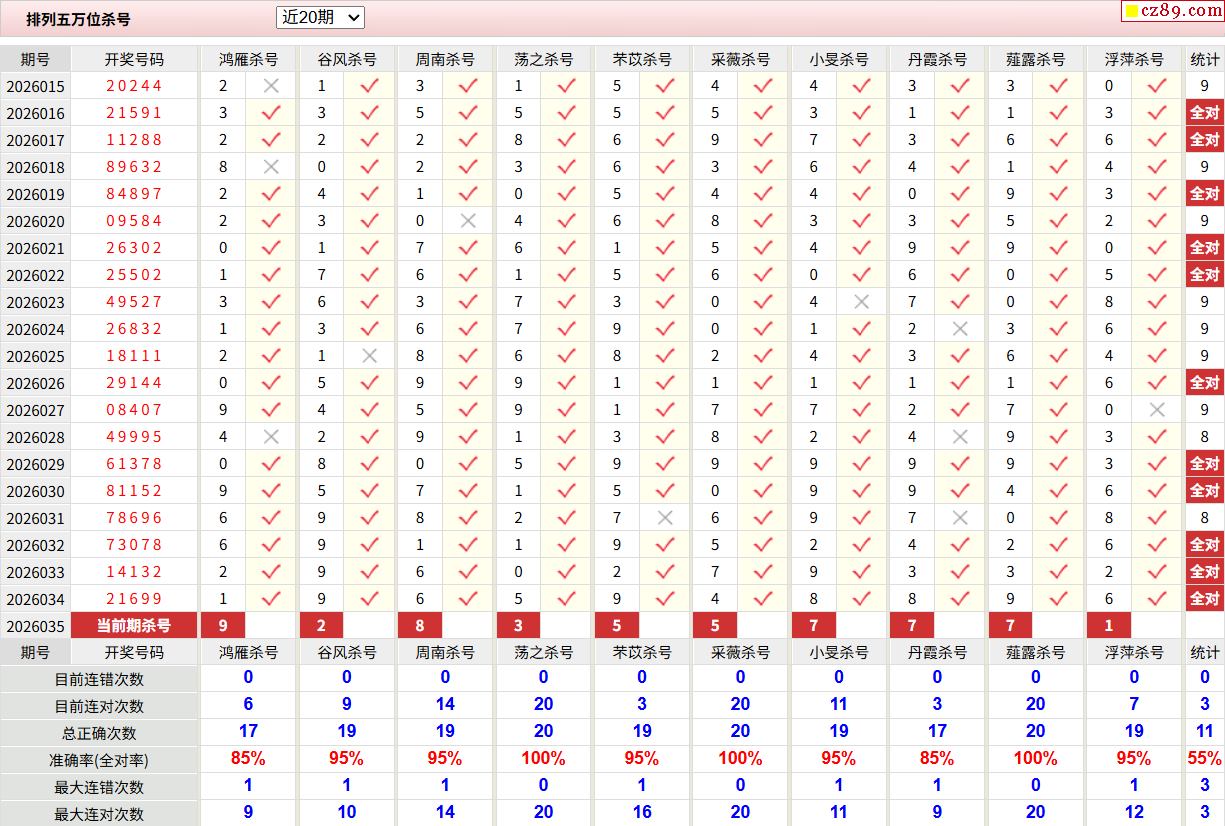Click the 当前期杀号 label in row 2026035
The image size is (1225, 826).
coord(134,626)
